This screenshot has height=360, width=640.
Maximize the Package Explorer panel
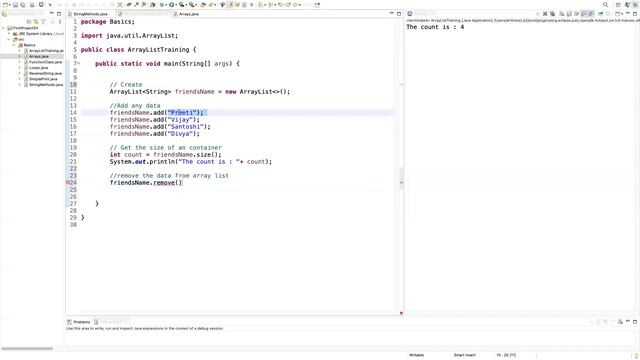point(59,14)
